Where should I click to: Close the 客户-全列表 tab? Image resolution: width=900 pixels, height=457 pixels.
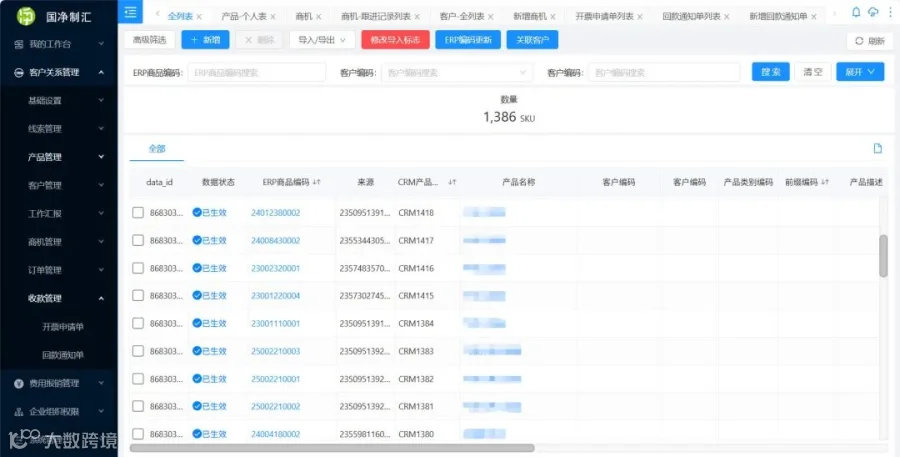click(490, 17)
